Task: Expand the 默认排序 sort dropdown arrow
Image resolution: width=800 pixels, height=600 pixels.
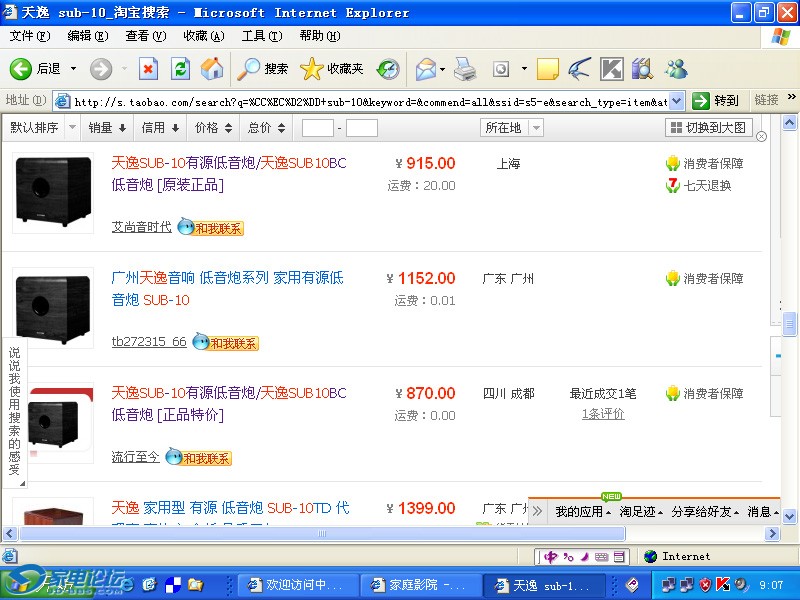Action: pos(72,128)
